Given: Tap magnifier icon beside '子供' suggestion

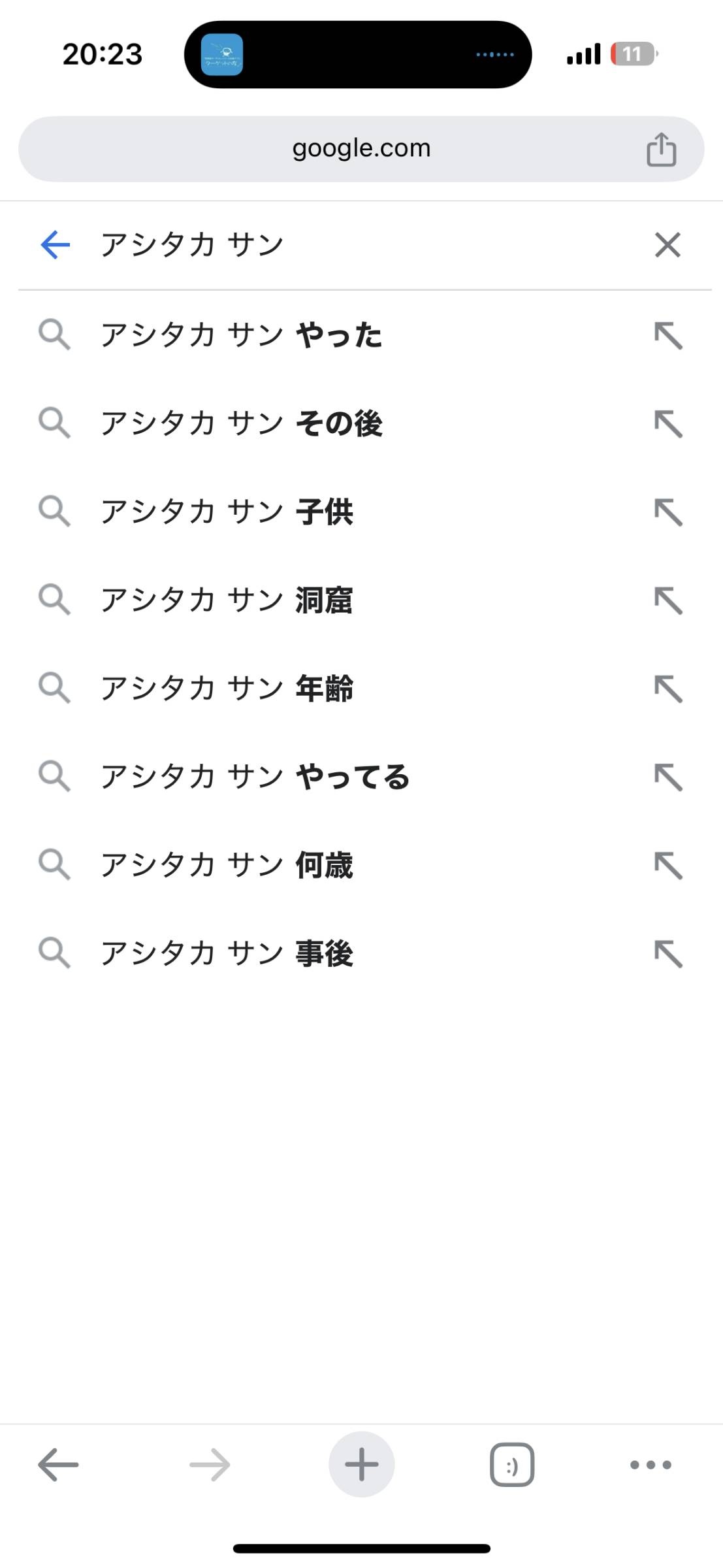Looking at the screenshot, I should (54, 511).
